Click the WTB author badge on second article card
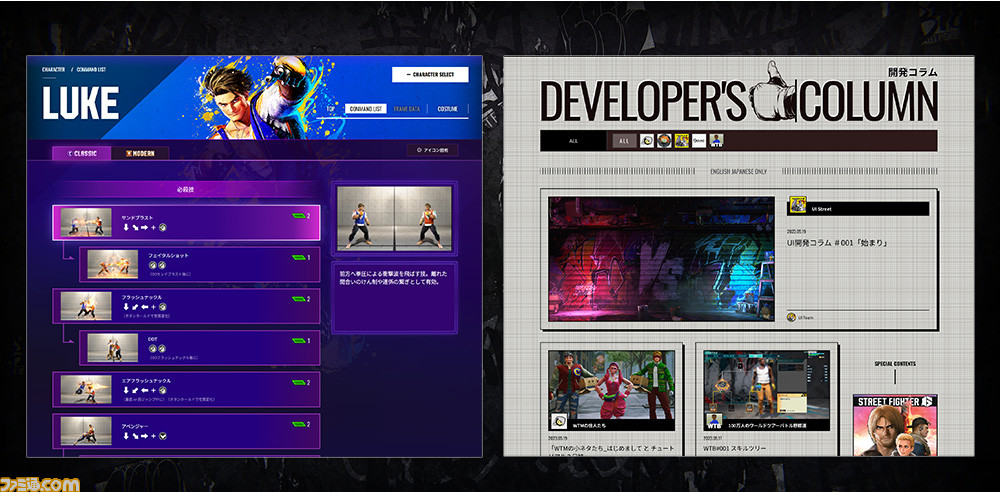The height and width of the screenshot is (492, 1000). (x=714, y=421)
